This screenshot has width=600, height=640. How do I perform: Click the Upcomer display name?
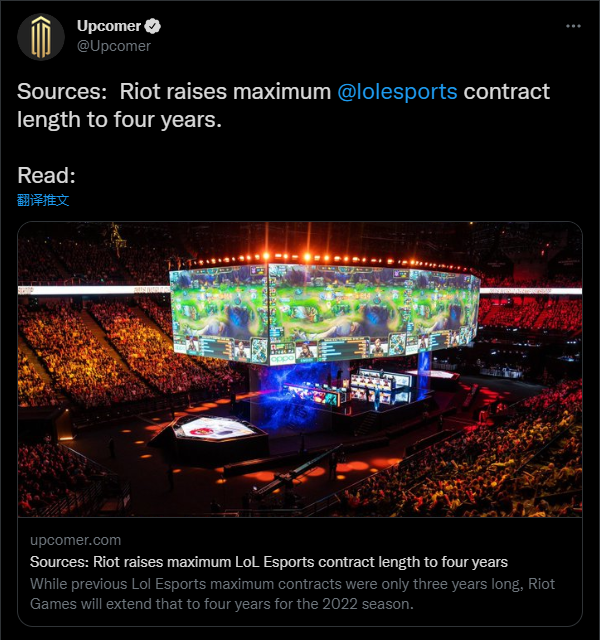109,26
